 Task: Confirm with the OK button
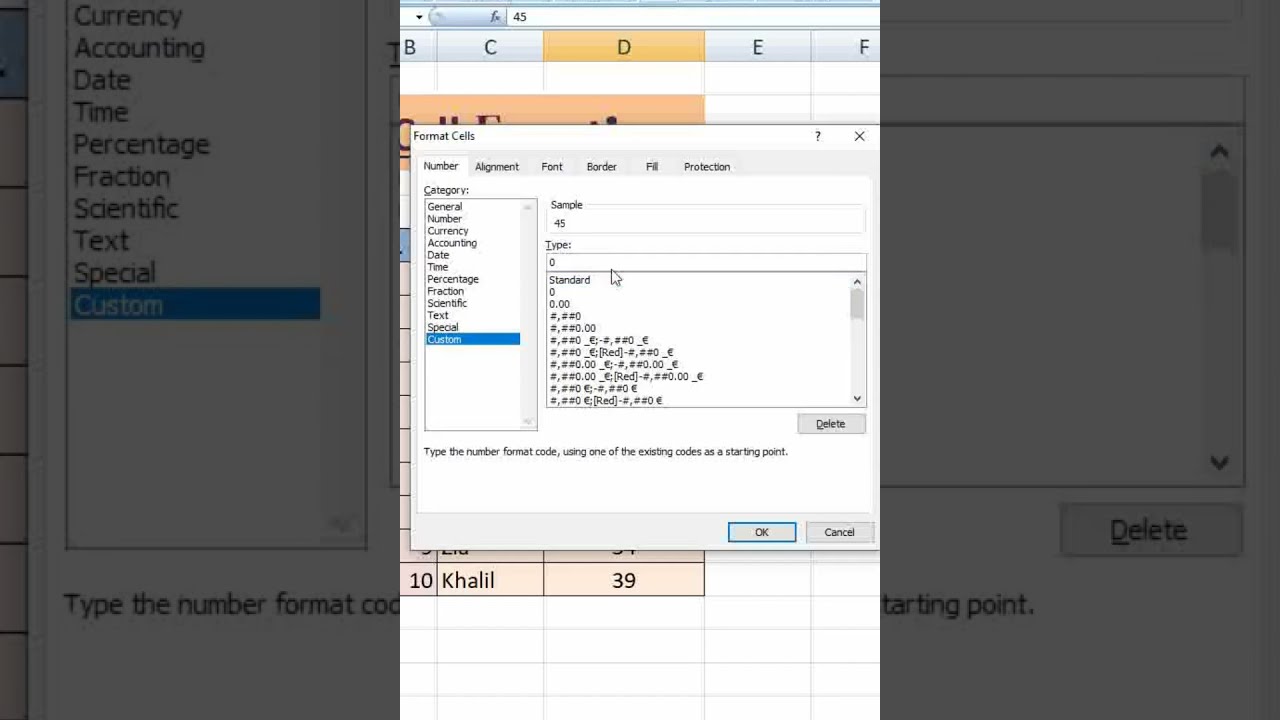[762, 532]
